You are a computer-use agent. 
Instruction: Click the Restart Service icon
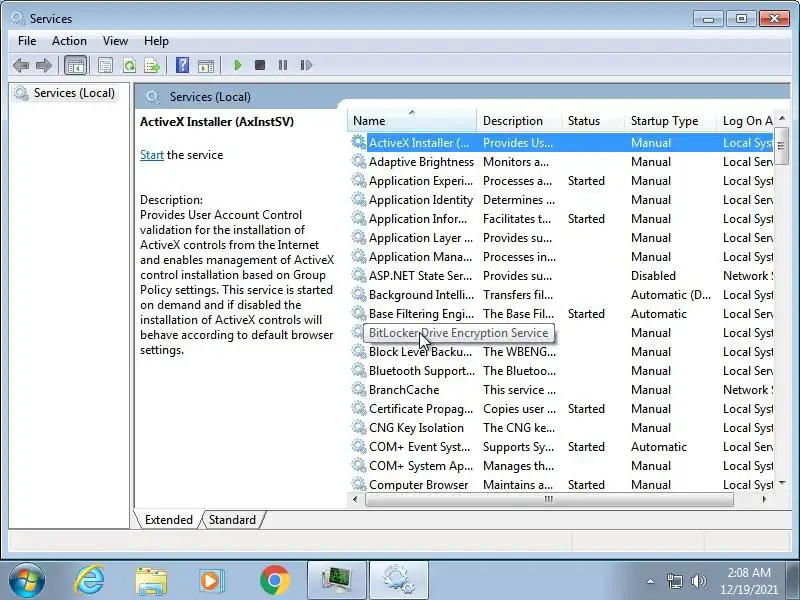pyautogui.click(x=306, y=65)
